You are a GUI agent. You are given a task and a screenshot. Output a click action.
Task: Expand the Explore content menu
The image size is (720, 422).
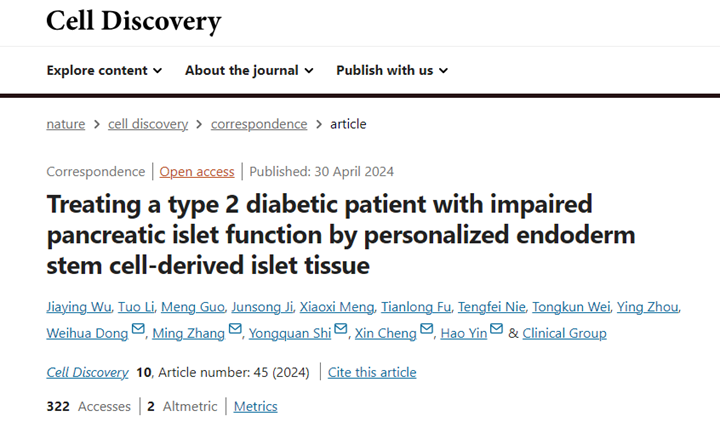104,70
